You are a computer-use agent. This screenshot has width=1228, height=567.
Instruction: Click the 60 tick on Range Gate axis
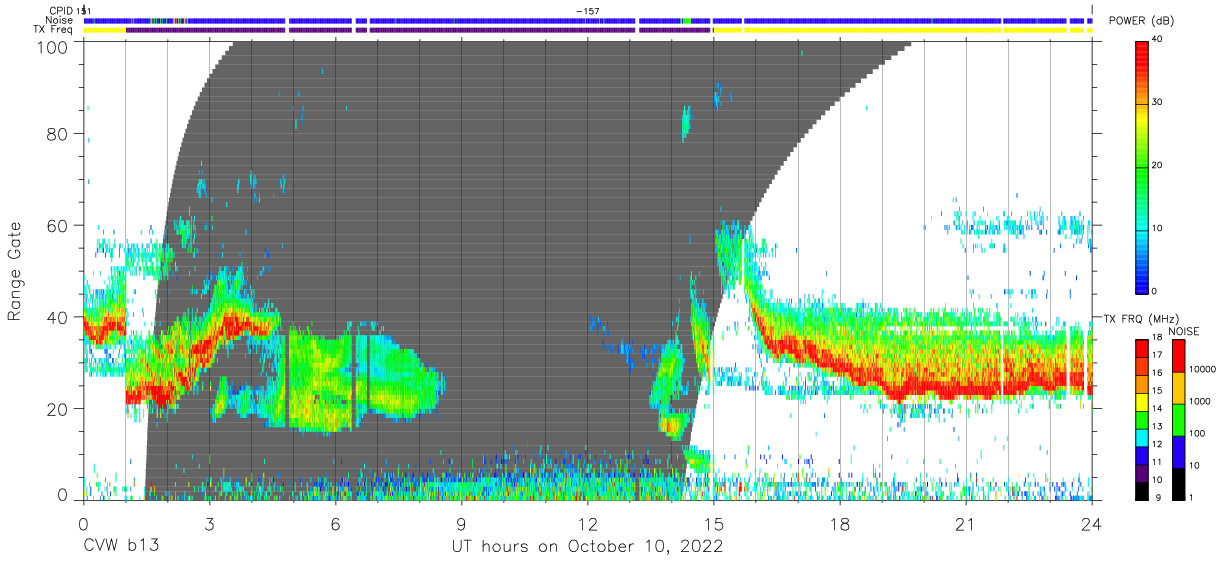[x=58, y=226]
